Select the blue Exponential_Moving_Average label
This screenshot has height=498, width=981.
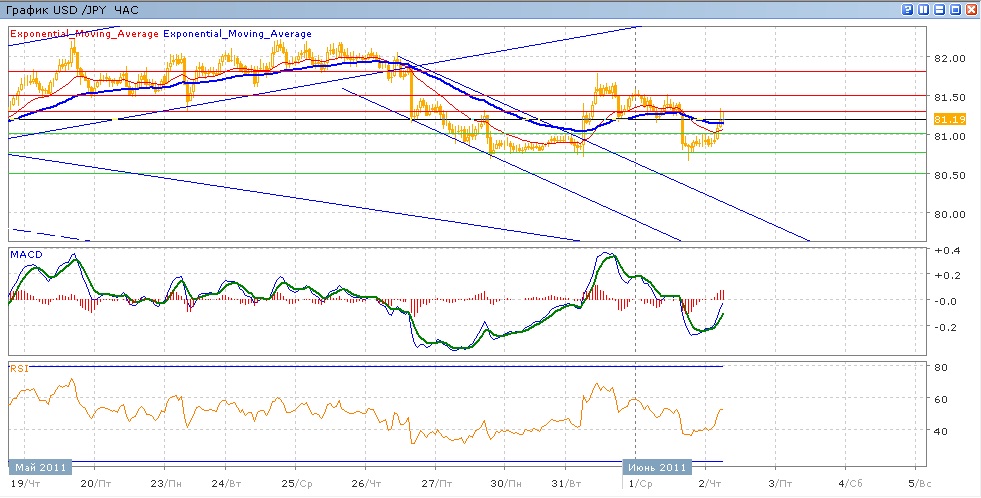pos(237,34)
